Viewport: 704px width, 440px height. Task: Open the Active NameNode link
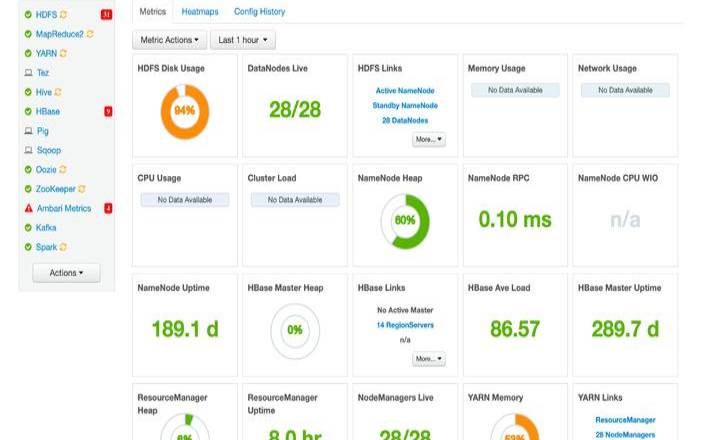pyautogui.click(x=406, y=91)
